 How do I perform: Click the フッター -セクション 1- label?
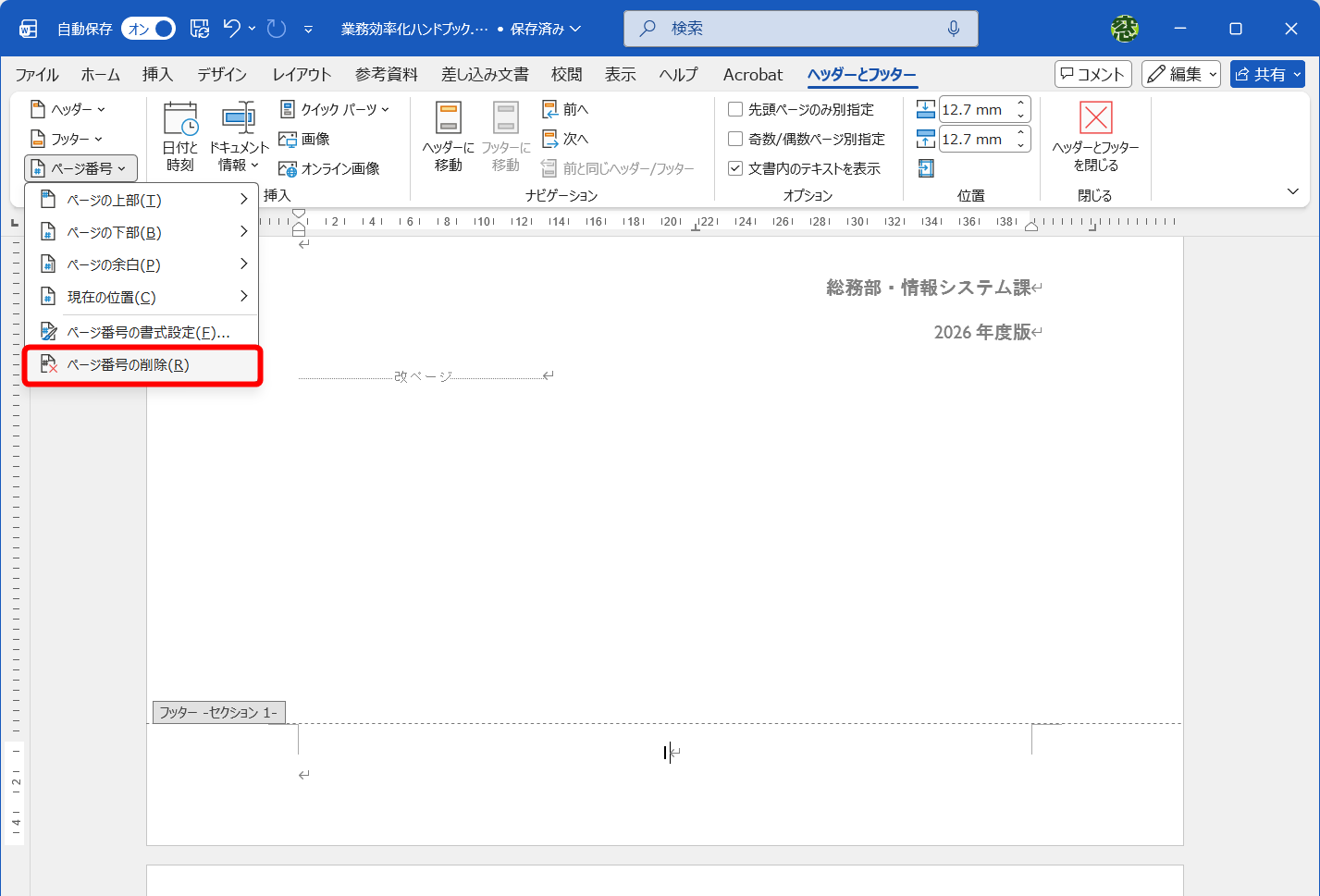click(x=218, y=712)
